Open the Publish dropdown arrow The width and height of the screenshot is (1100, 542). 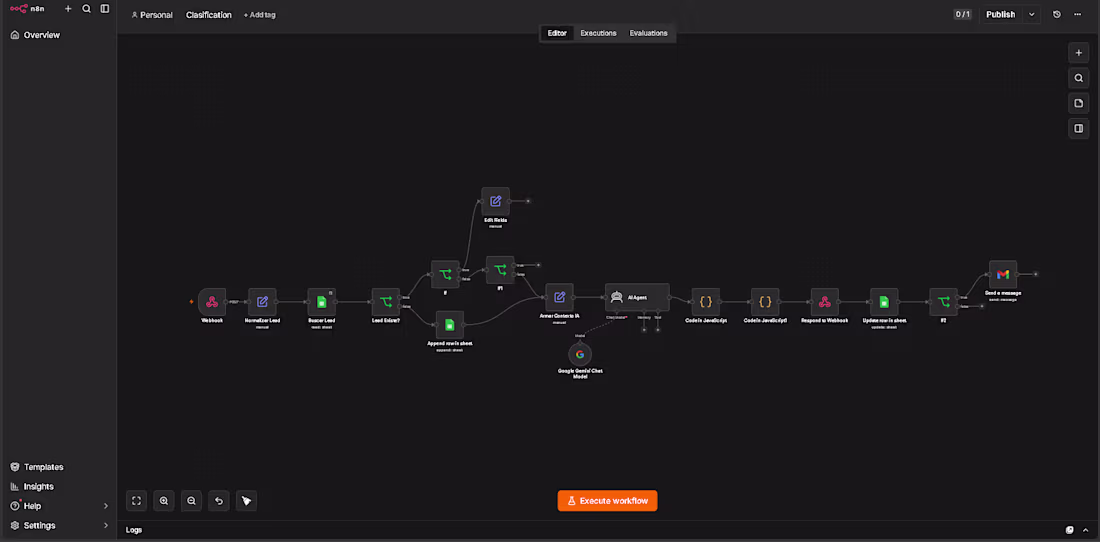tap(1031, 14)
